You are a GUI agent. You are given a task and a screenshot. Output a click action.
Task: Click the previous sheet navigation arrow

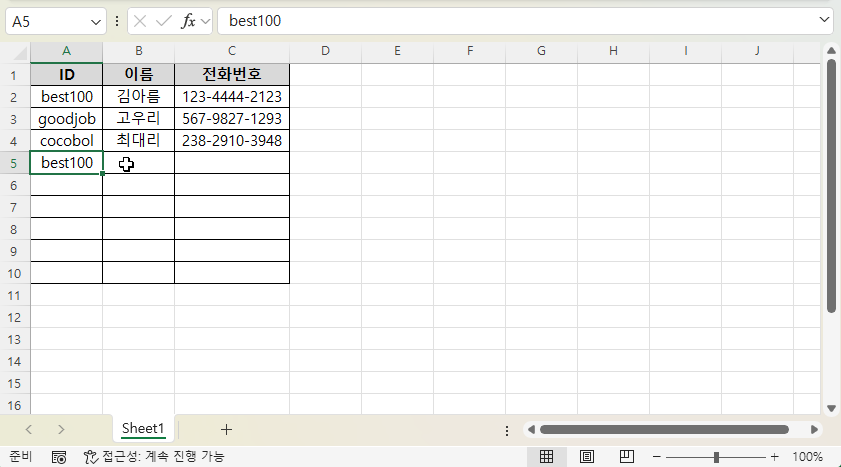29,429
